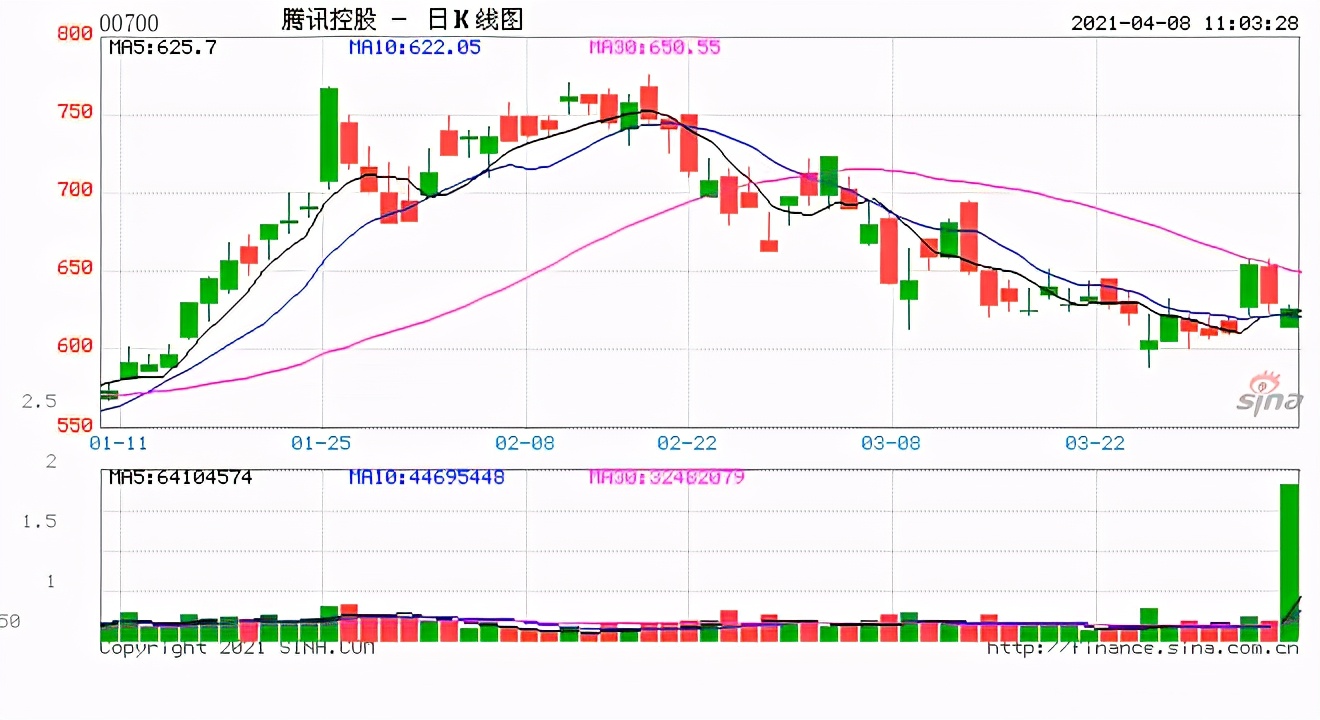This screenshot has width=1320, height=720.
Task: Click the volume axis label 2
Action: [x=51, y=462]
